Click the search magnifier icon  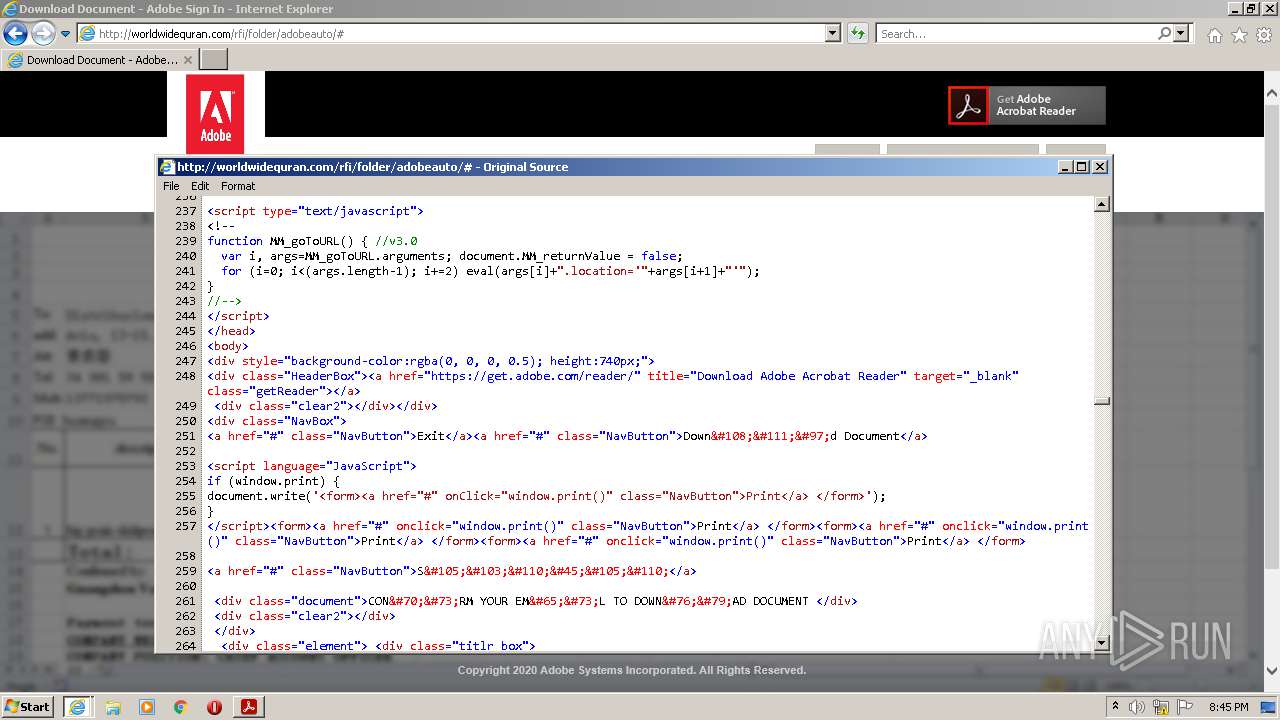tap(1164, 33)
